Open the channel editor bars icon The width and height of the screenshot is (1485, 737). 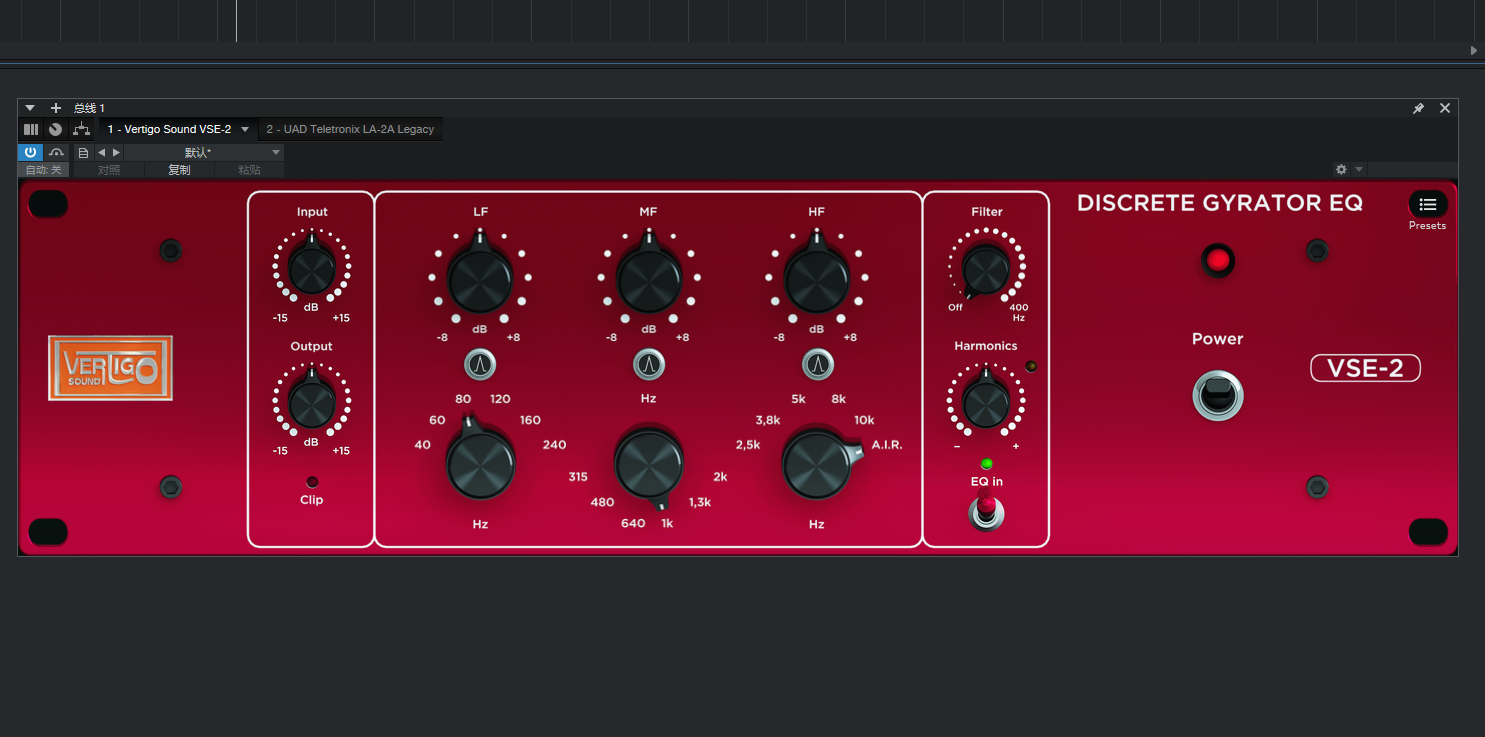coord(31,129)
